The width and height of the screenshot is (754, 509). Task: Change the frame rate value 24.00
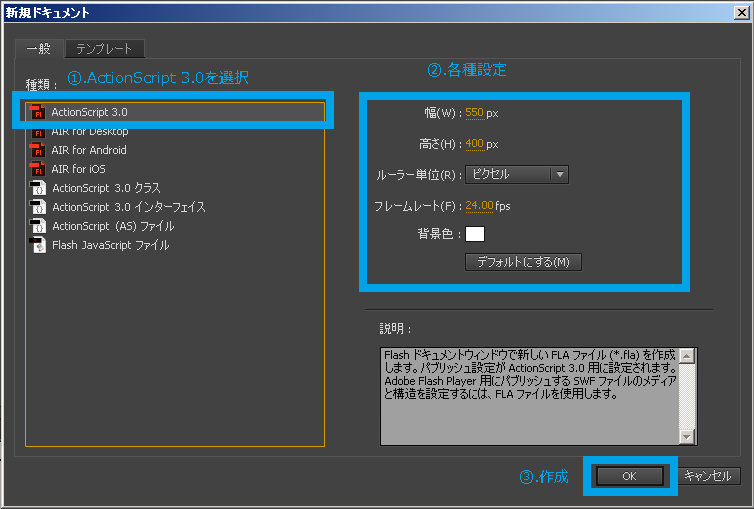(x=479, y=206)
